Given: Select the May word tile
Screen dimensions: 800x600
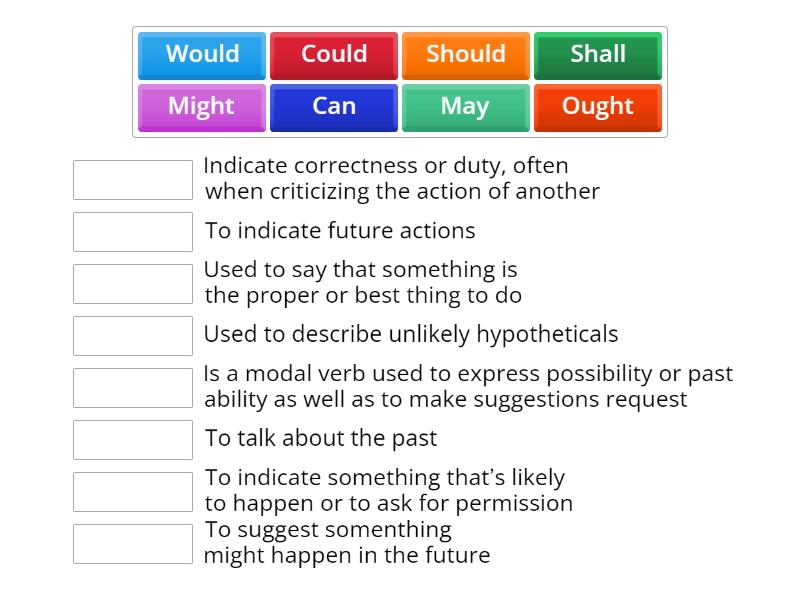Looking at the screenshot, I should (x=465, y=107).
